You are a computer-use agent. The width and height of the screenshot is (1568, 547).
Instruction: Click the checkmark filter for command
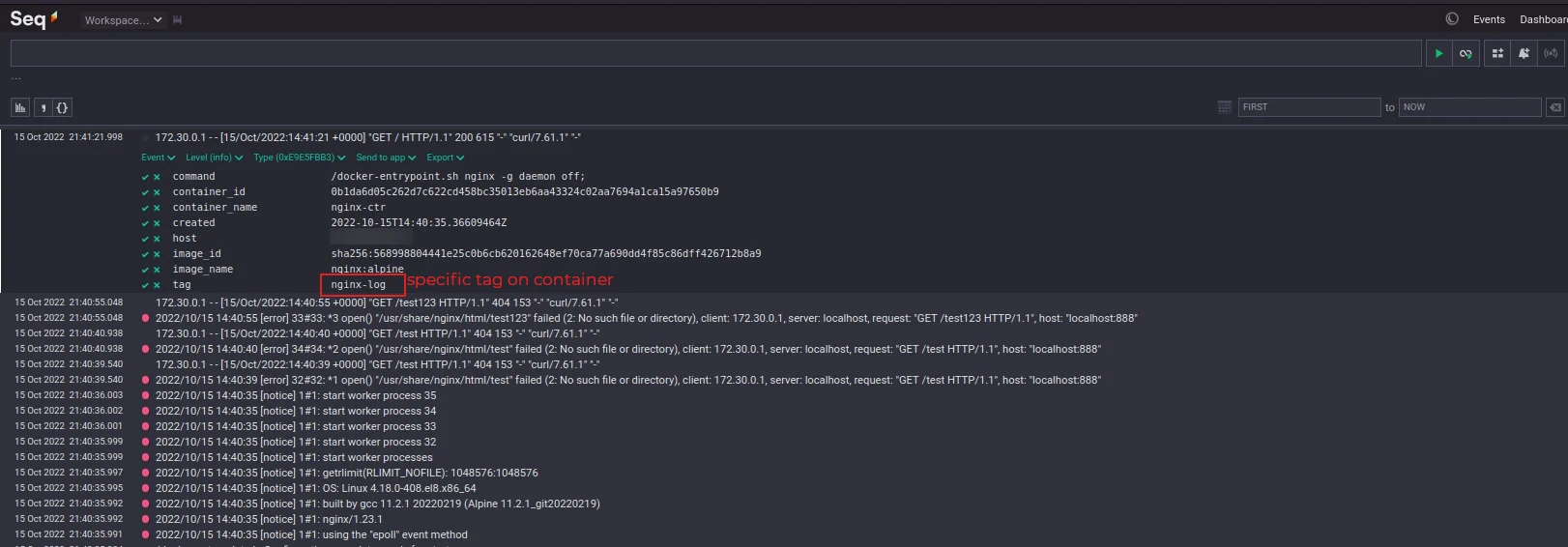[145, 177]
